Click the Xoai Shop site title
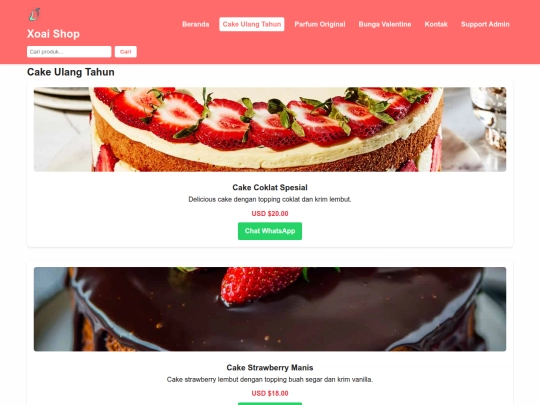 53,34
